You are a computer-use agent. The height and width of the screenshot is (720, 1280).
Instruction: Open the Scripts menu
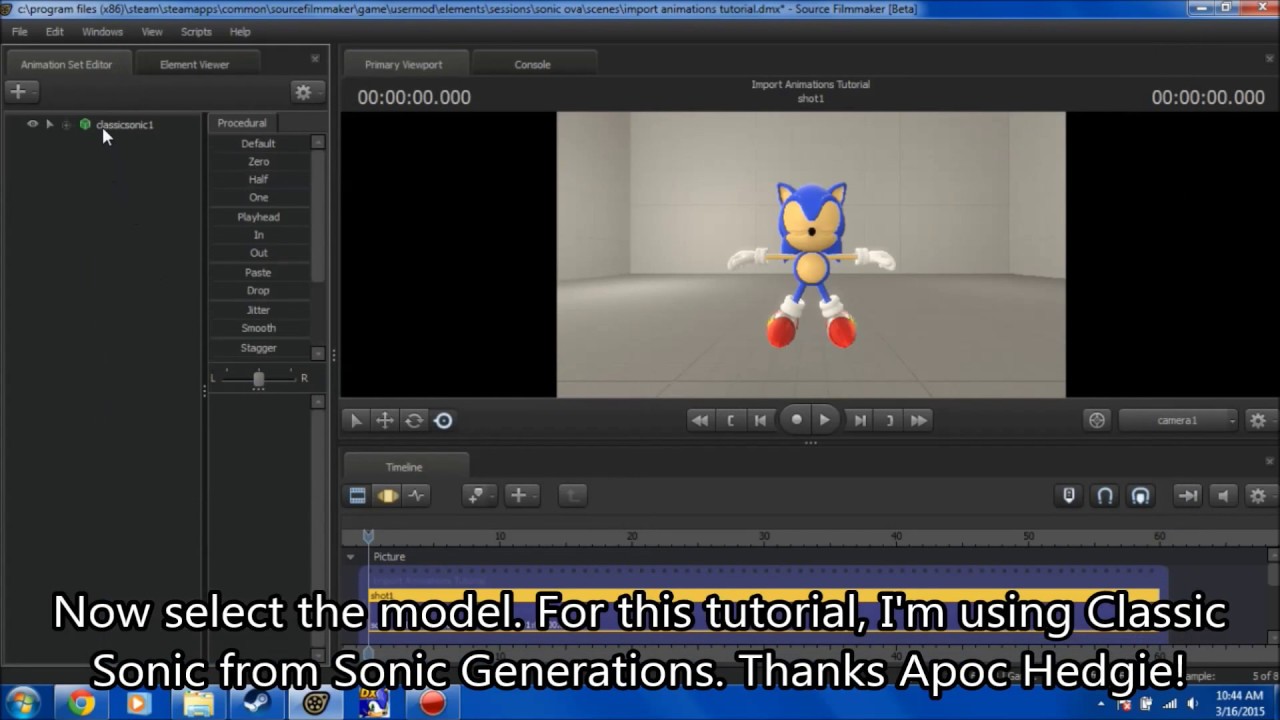(x=196, y=32)
